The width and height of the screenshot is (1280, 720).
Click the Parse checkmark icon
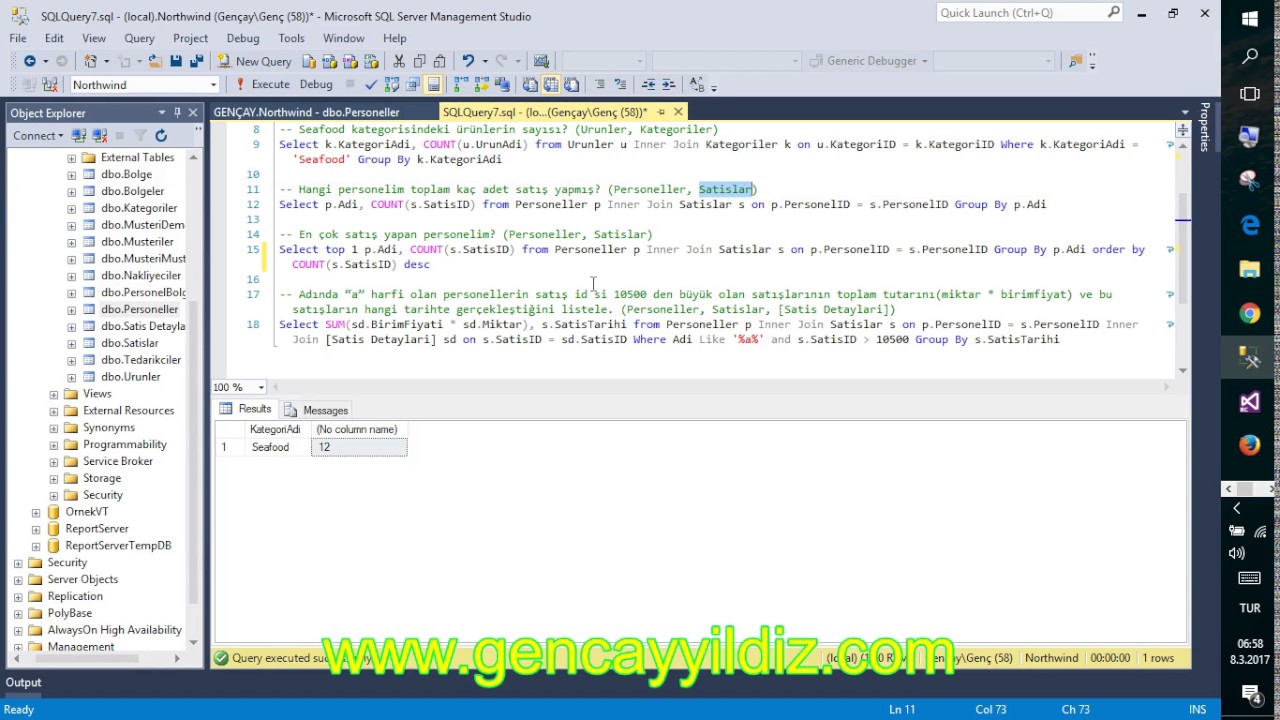371,85
